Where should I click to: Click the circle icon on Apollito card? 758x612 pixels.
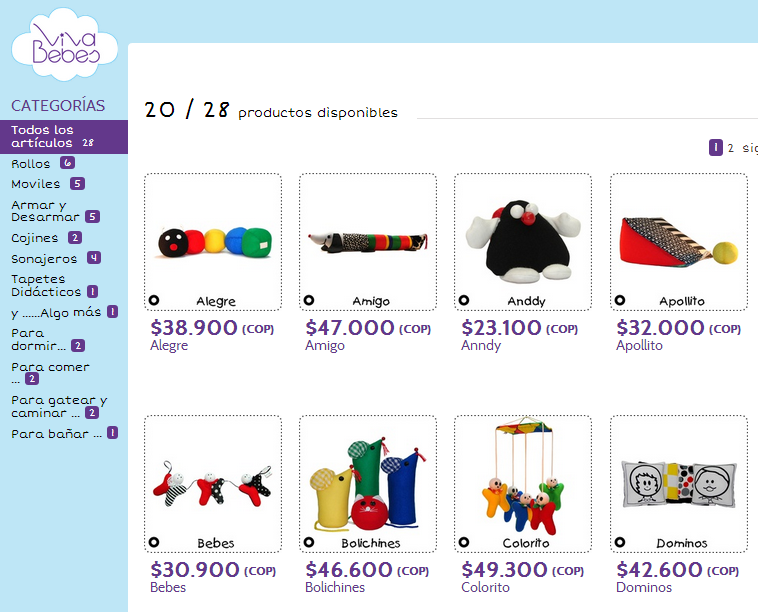point(620,300)
